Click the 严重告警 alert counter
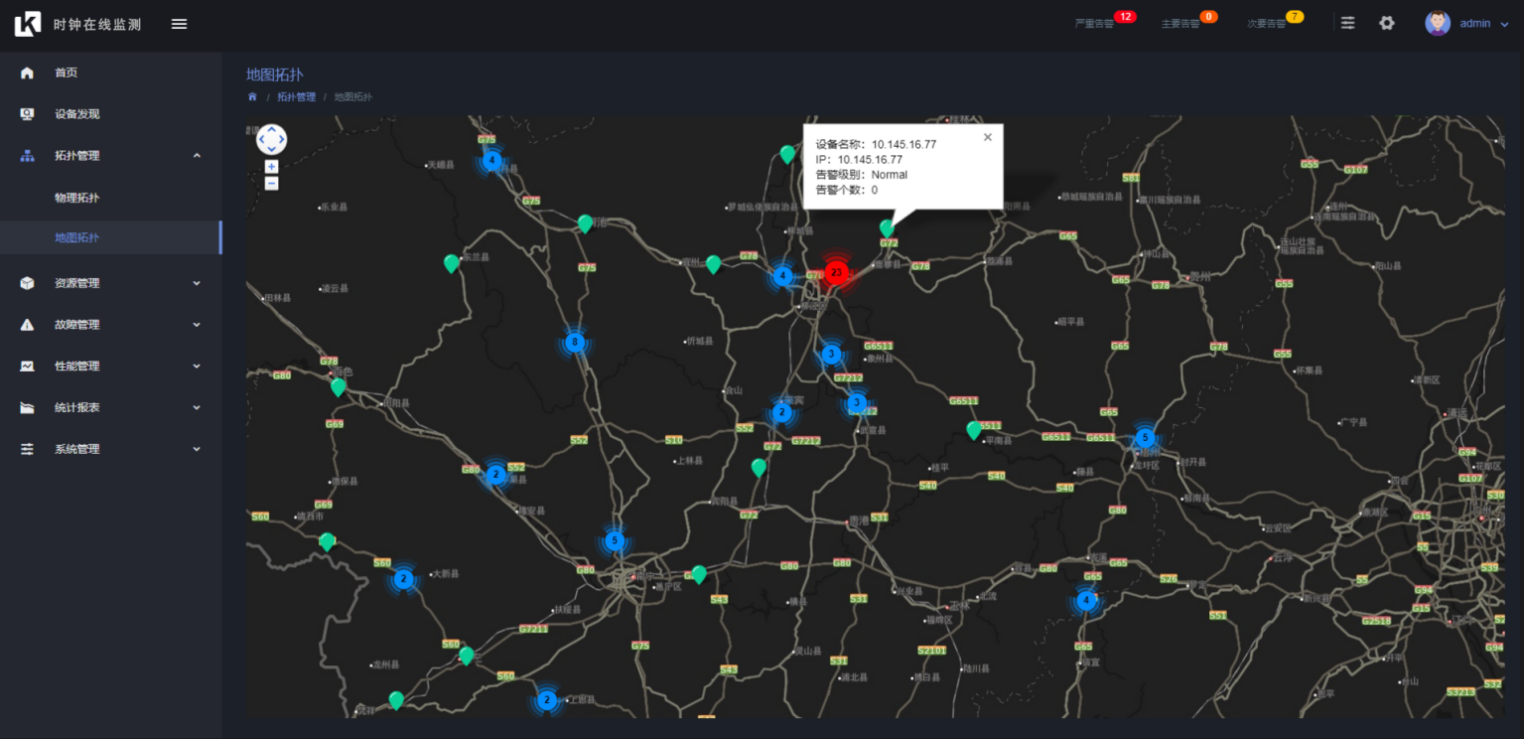The width and height of the screenshot is (1524, 739). 1103,22
